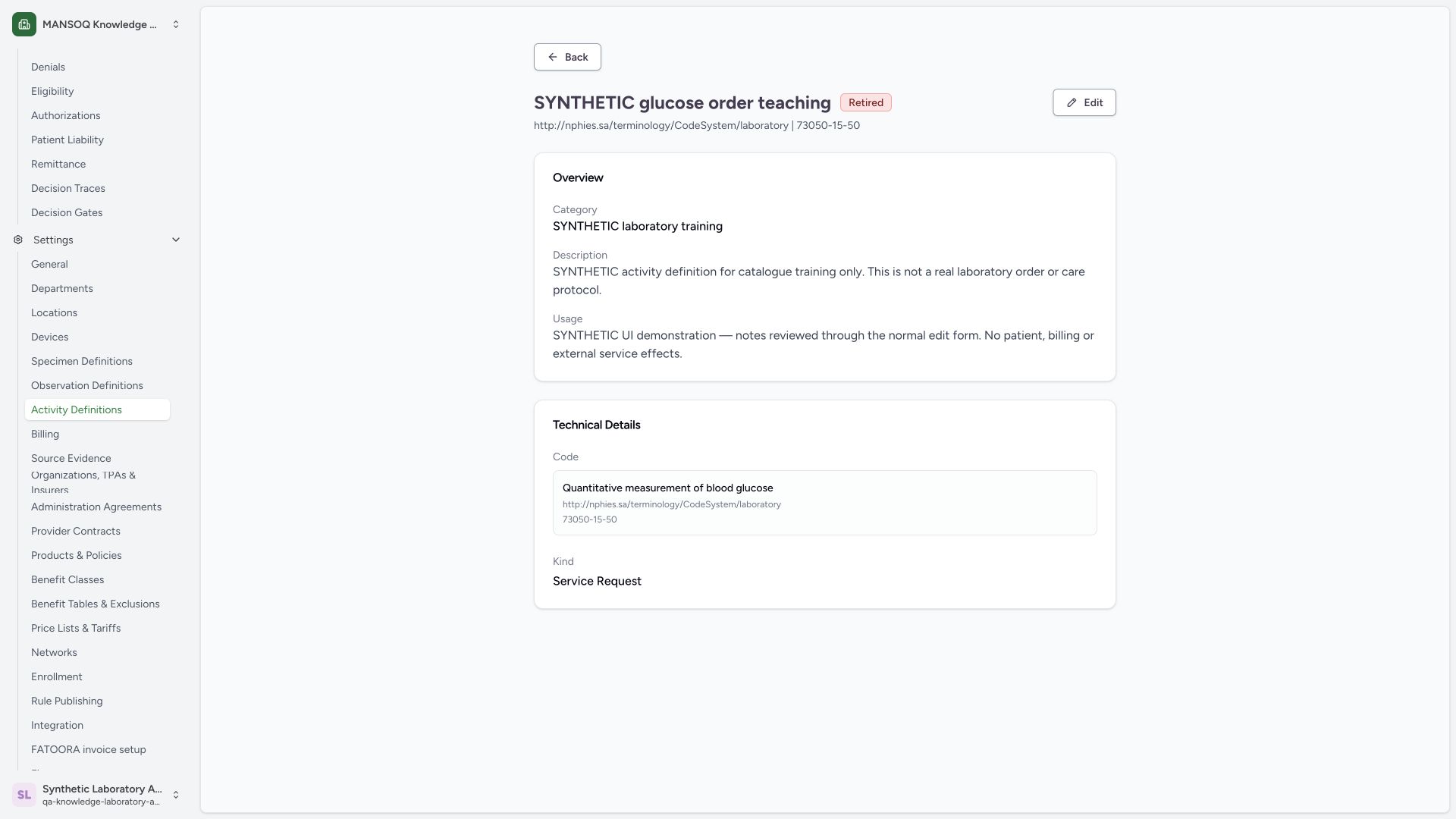1456x819 pixels.
Task: Open Decision Traces
Action: (x=97, y=188)
